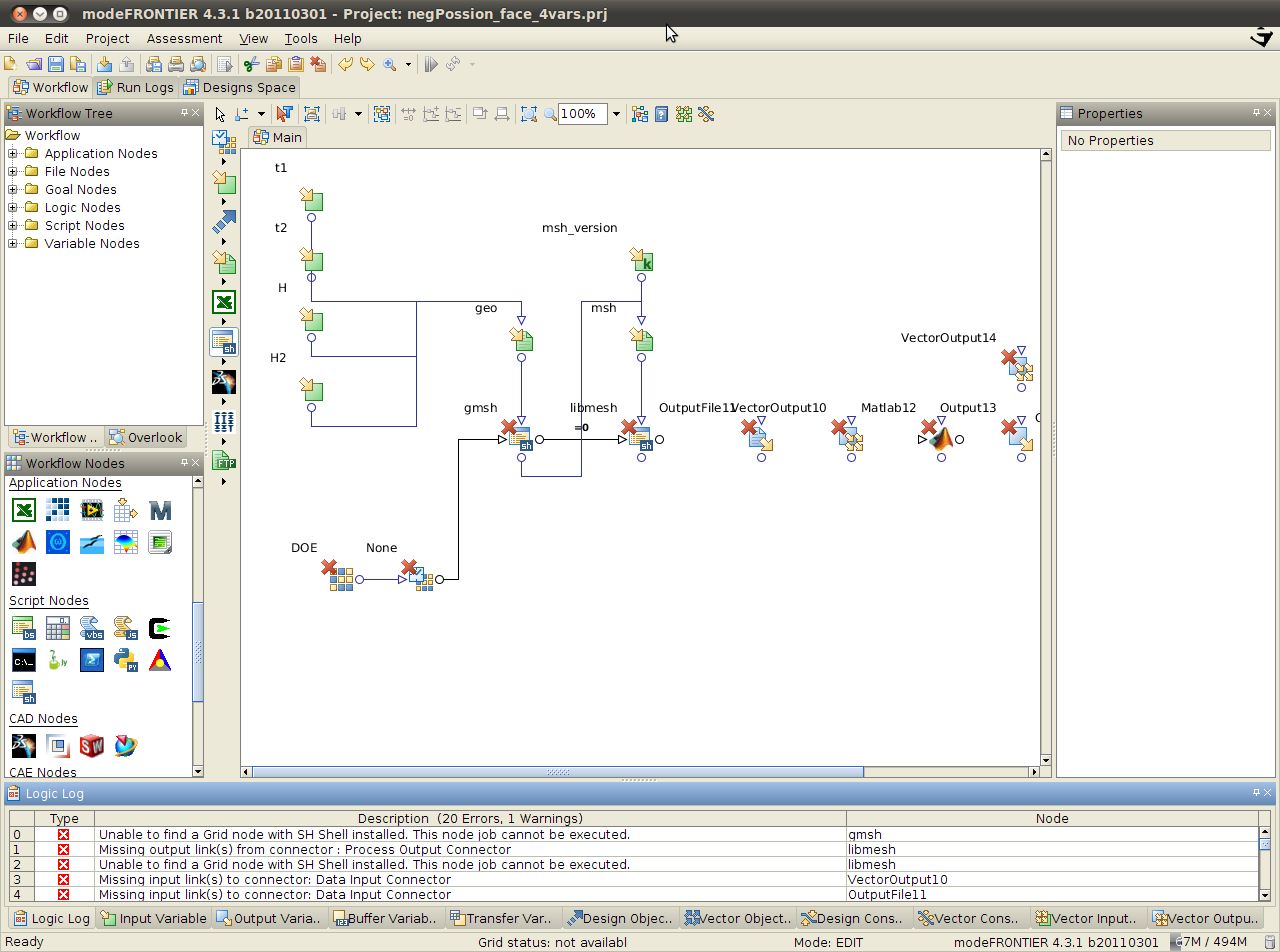Select the FTP node icon in vertical toolbar
The height and width of the screenshot is (952, 1280).
(x=224, y=461)
